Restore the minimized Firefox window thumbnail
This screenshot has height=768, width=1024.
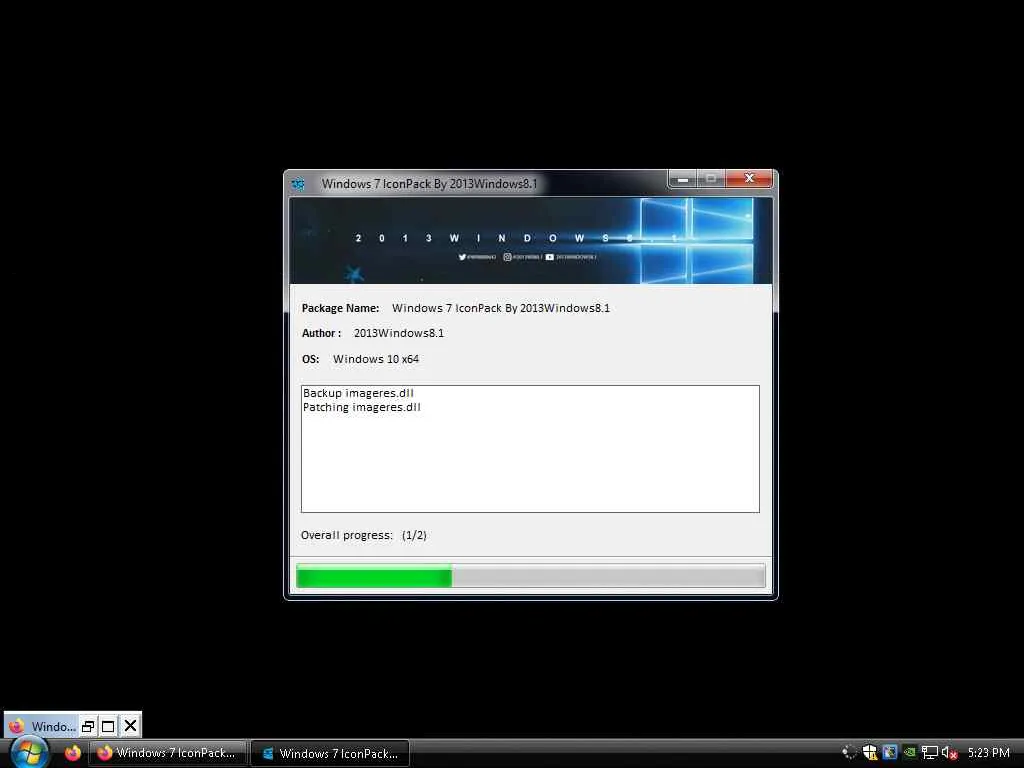point(88,726)
